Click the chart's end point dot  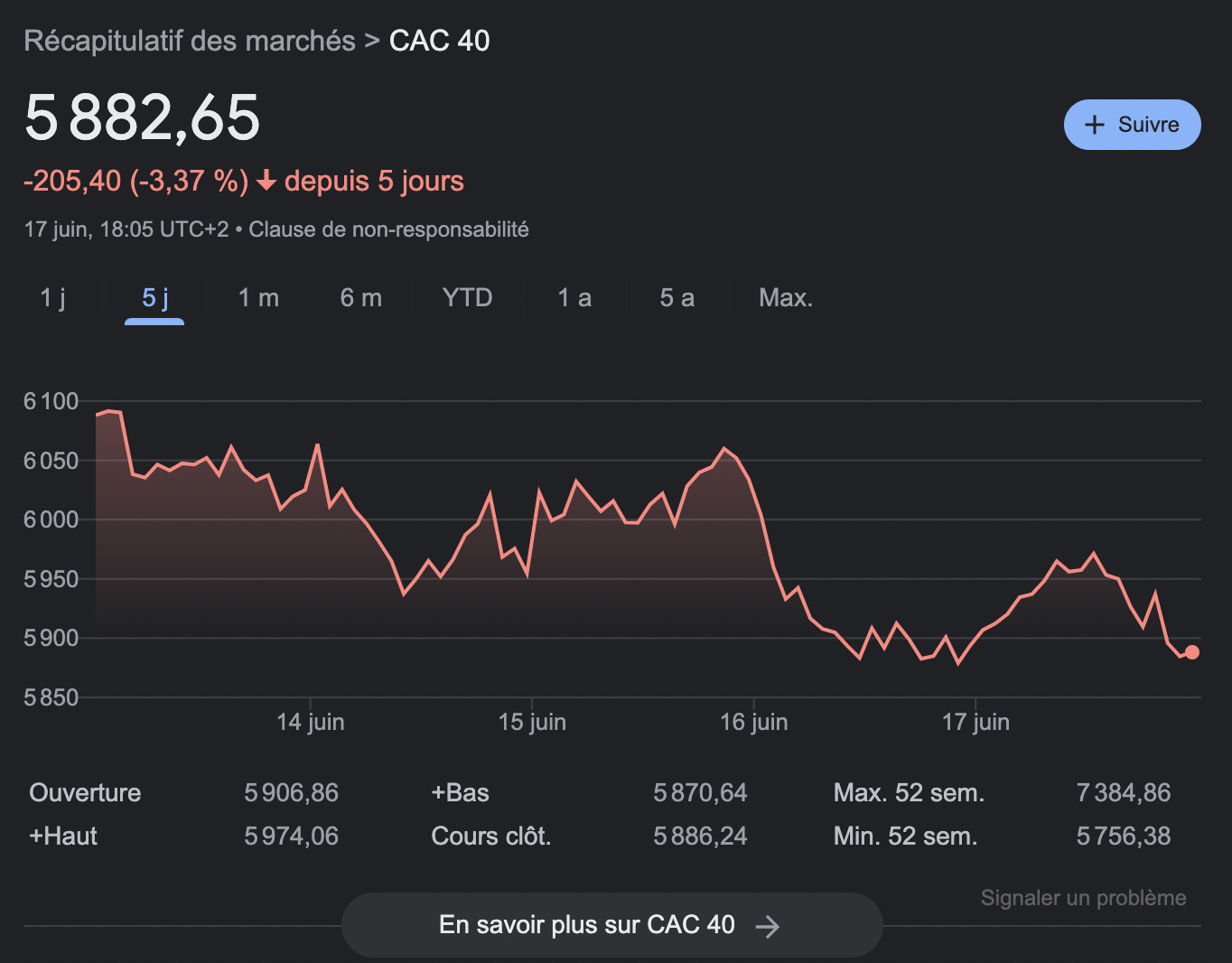point(1192,652)
